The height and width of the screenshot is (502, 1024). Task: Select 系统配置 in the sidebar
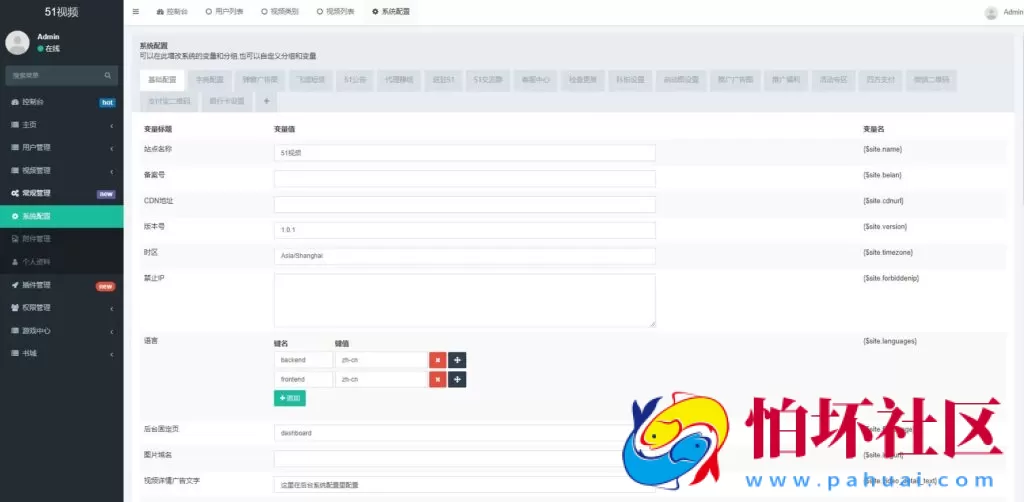[61, 216]
